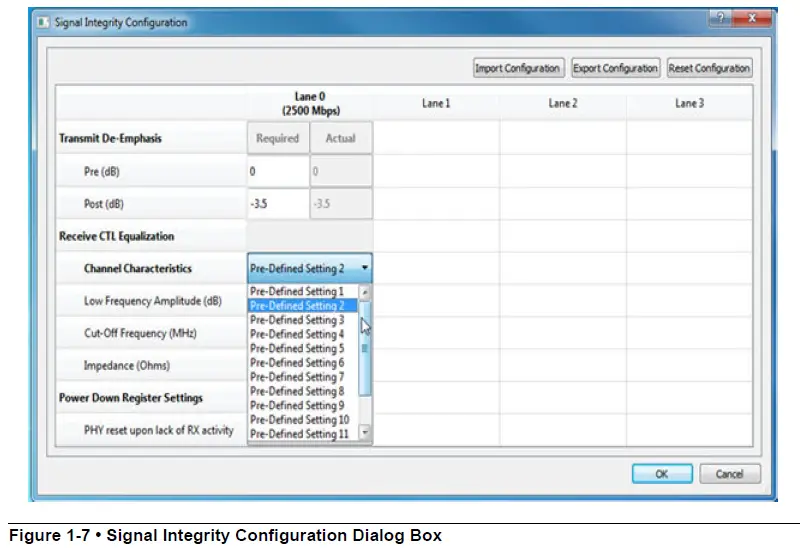Select Pre-Defined Setting 1 from list
This screenshot has height=548, width=800.
tap(303, 291)
